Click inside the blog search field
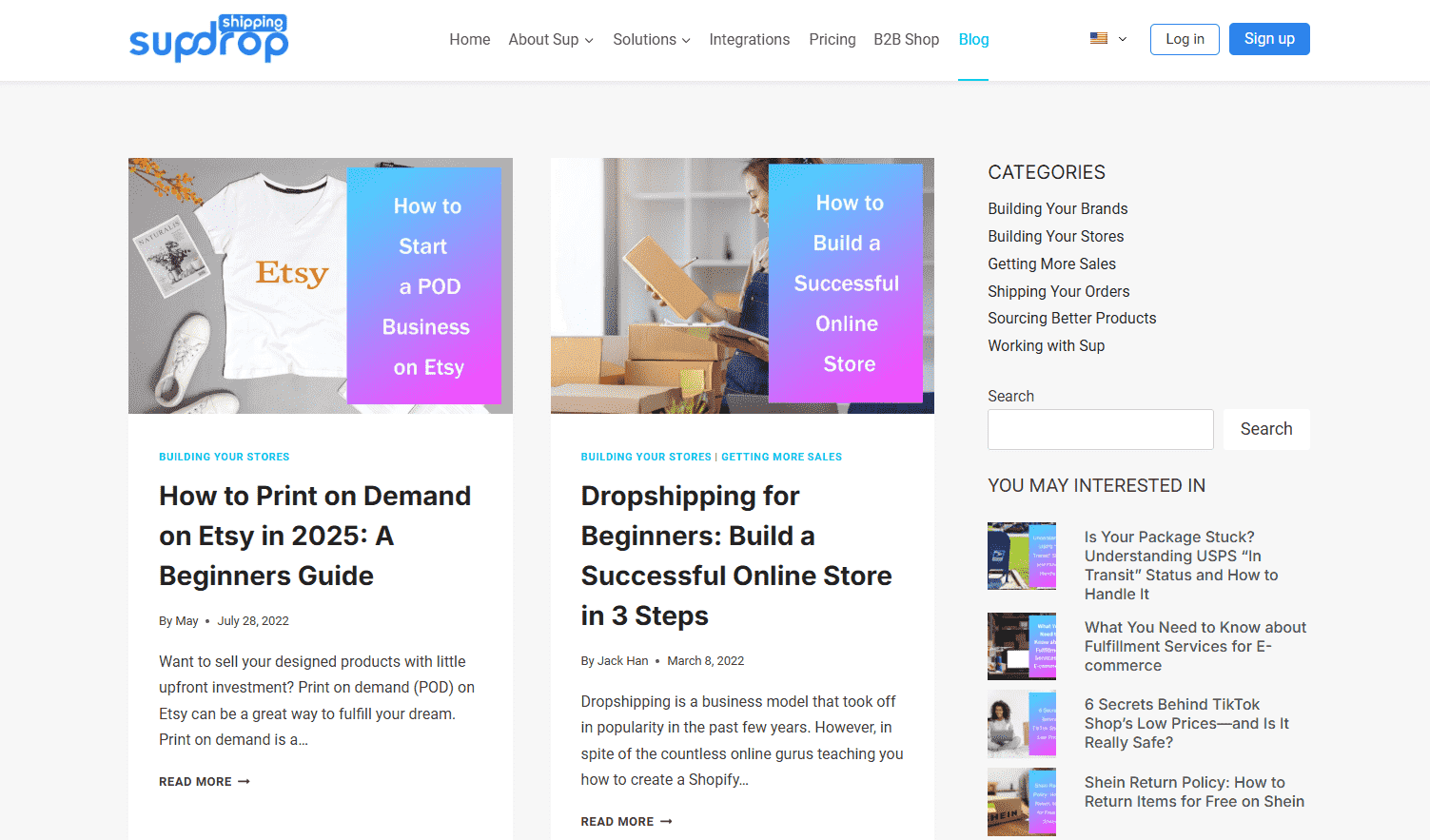The image size is (1430, 840). click(x=1100, y=429)
